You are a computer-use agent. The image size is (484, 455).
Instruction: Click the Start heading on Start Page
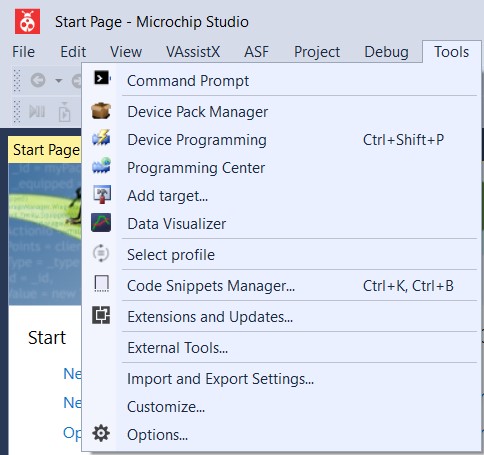47,338
